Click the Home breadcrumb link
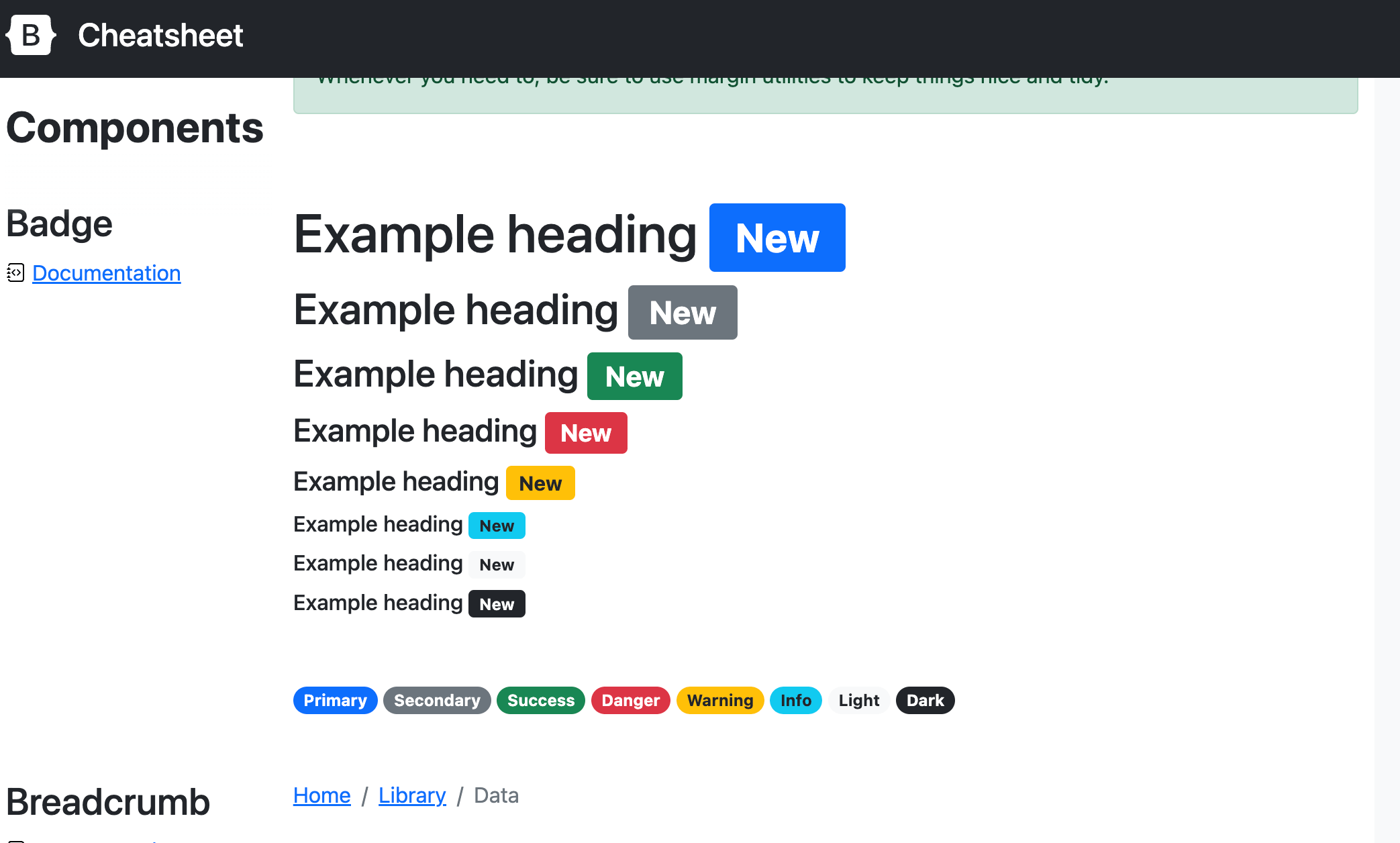This screenshot has height=843, width=1400. 321,795
